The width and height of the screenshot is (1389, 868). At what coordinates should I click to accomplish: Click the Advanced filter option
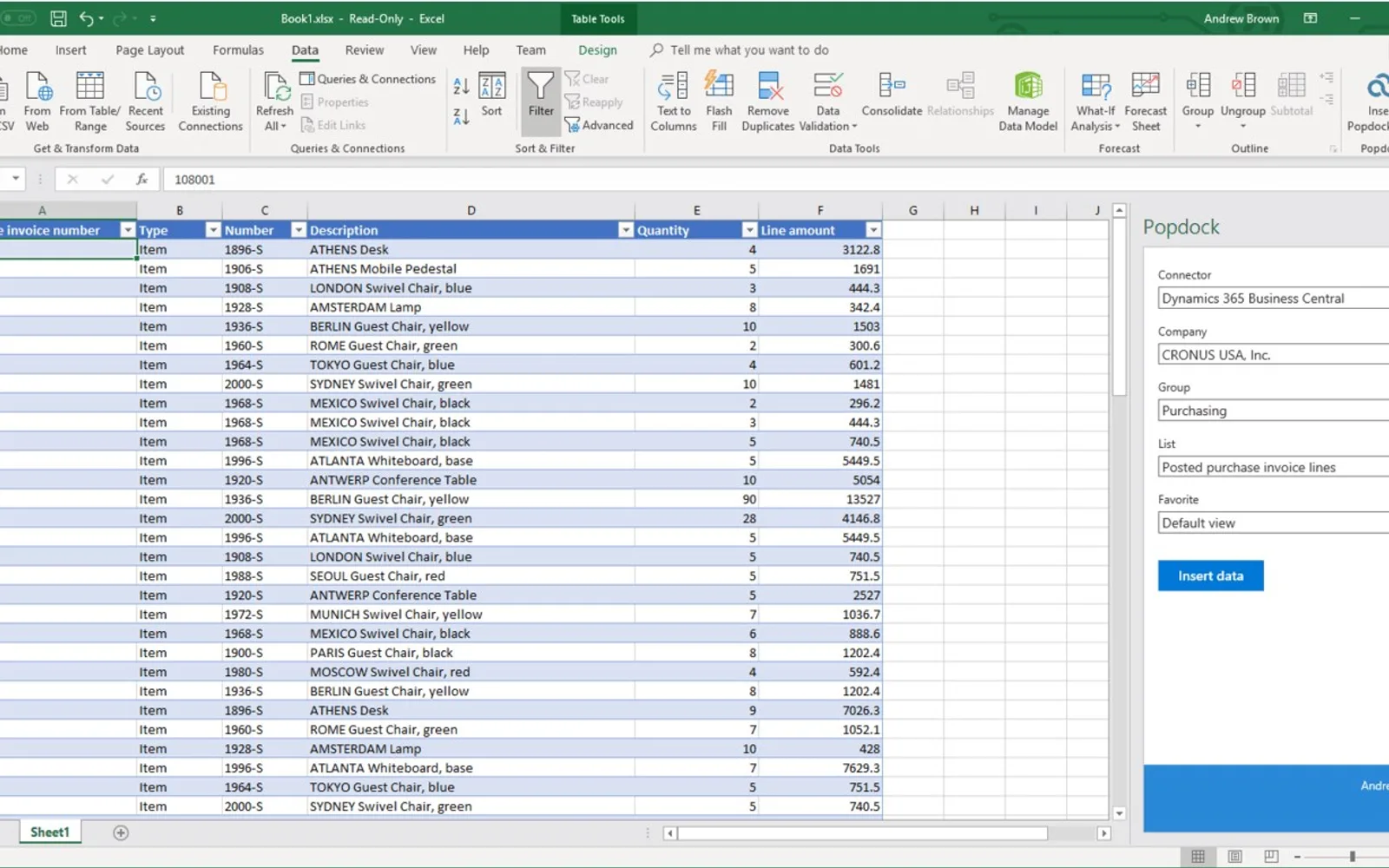click(x=599, y=125)
